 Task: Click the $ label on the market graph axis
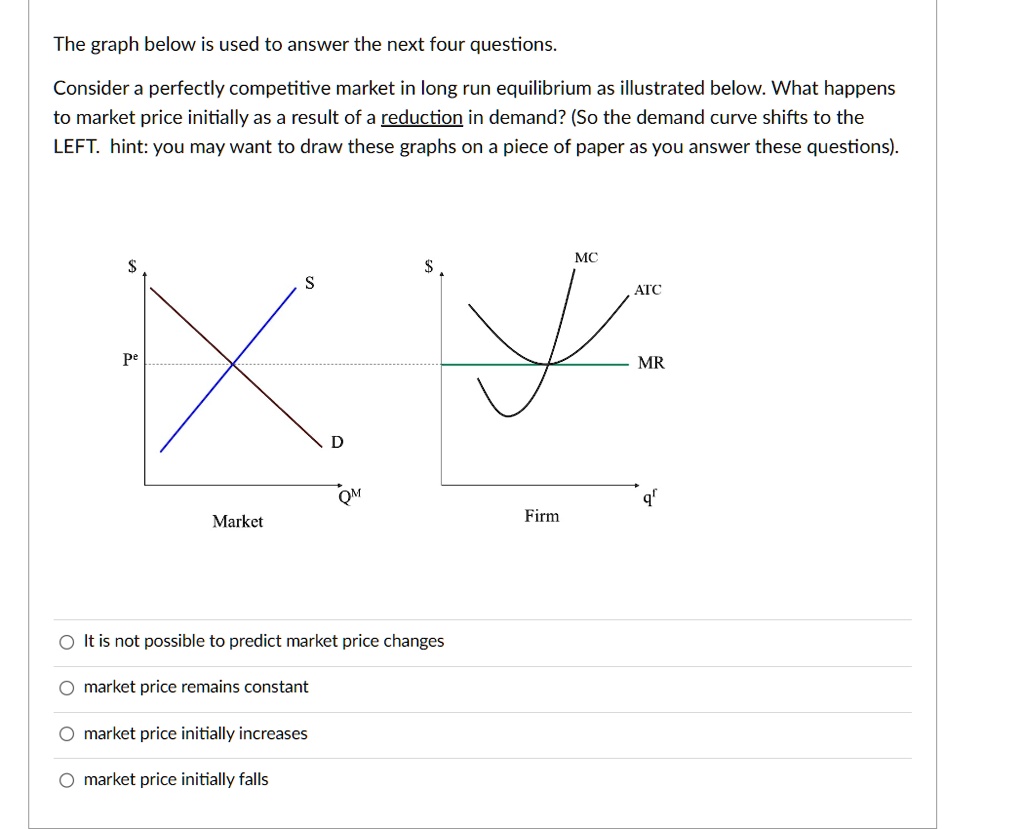point(131,266)
